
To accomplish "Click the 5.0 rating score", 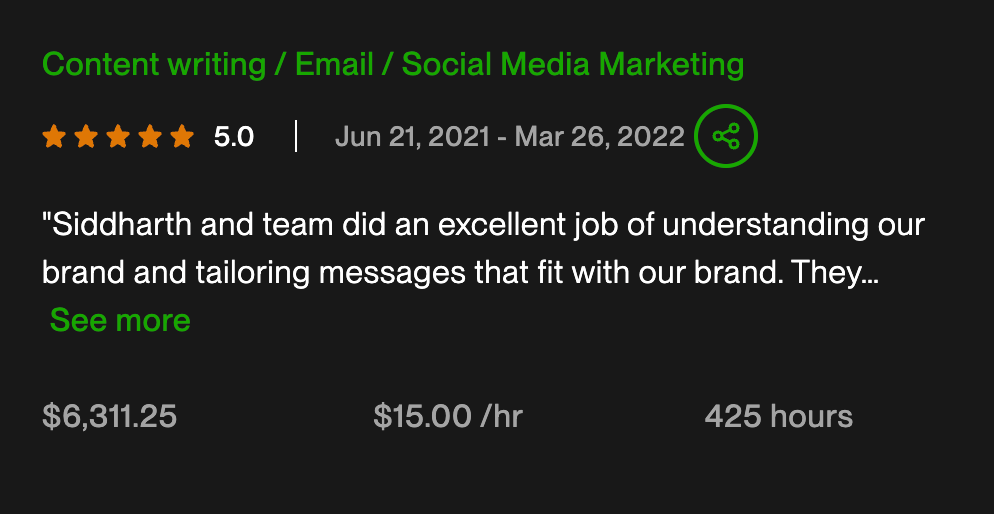I will click(x=234, y=136).
